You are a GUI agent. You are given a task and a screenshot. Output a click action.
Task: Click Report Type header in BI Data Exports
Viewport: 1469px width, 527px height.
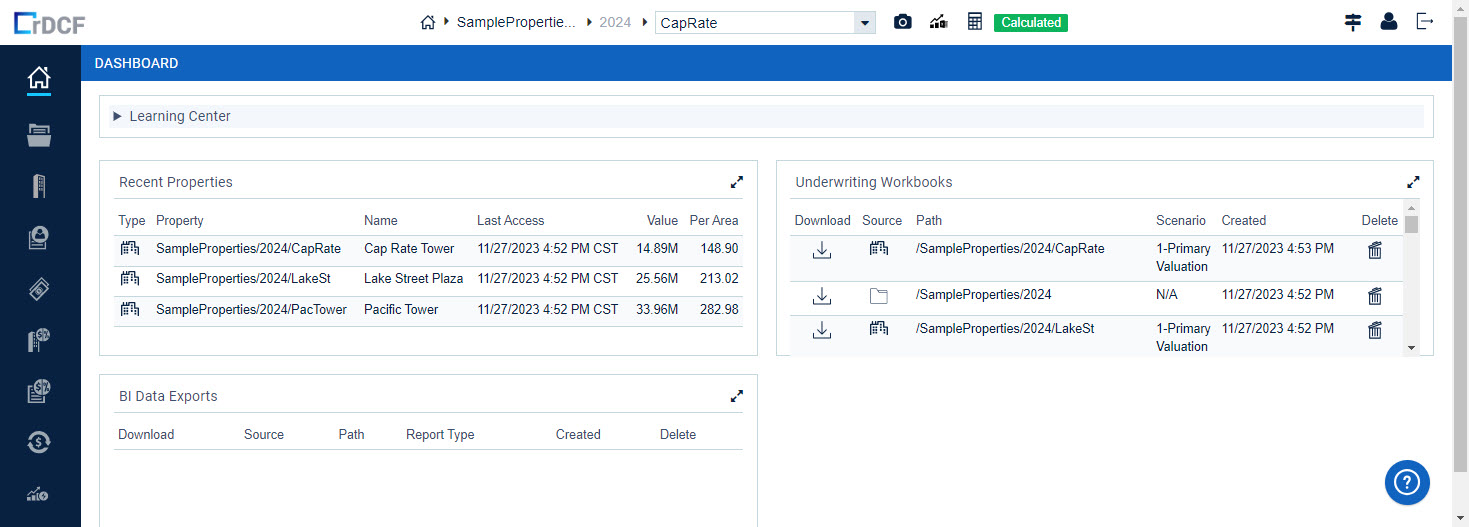click(440, 435)
